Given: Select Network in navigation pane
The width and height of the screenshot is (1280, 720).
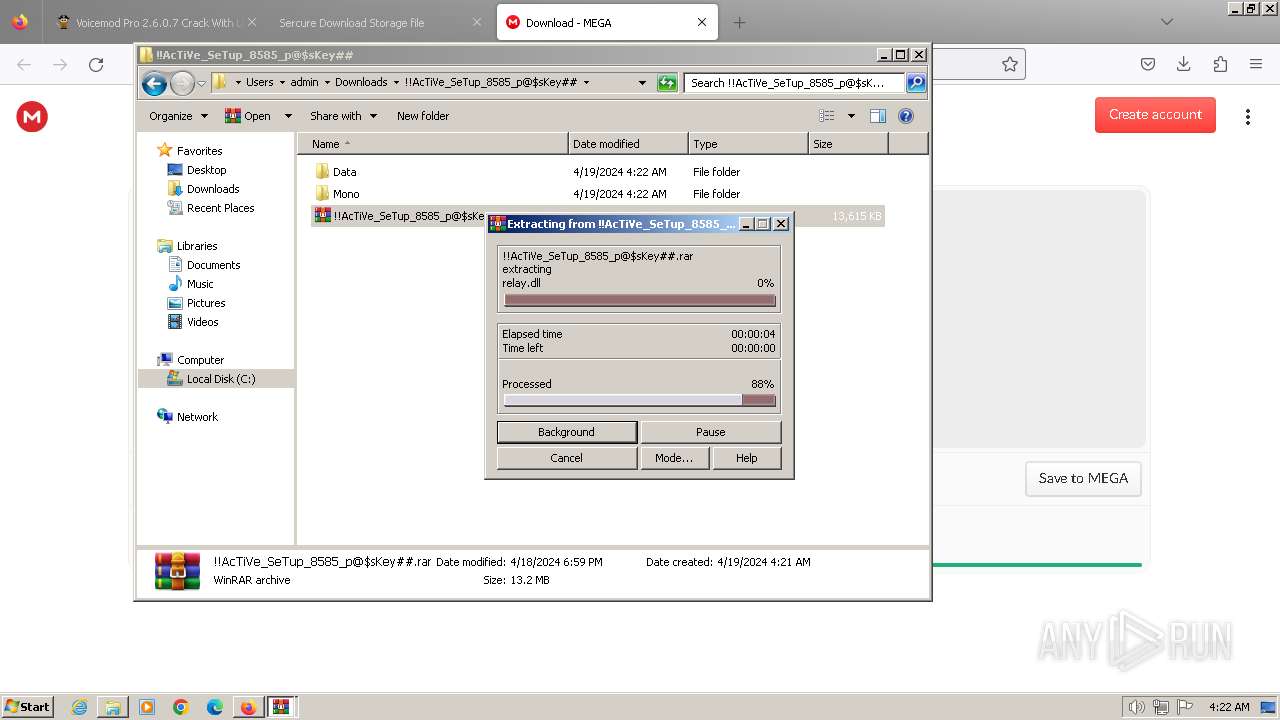Looking at the screenshot, I should click(x=197, y=417).
